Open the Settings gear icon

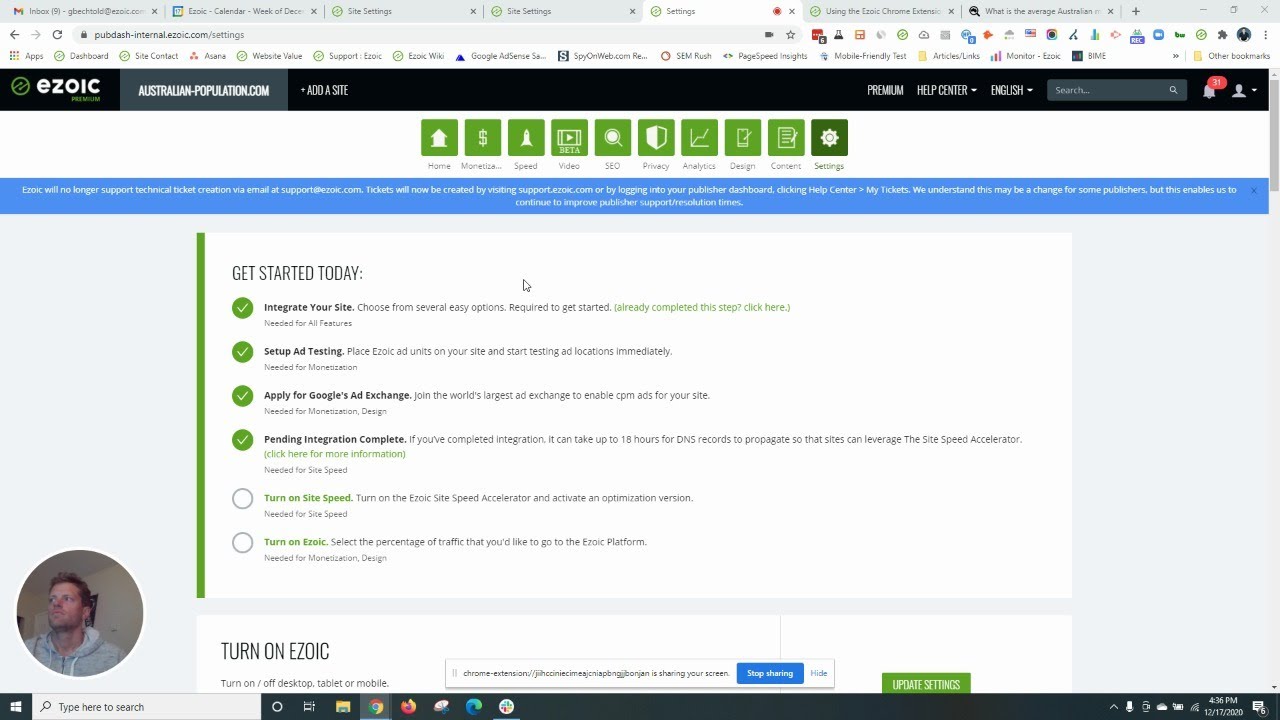(x=829, y=138)
